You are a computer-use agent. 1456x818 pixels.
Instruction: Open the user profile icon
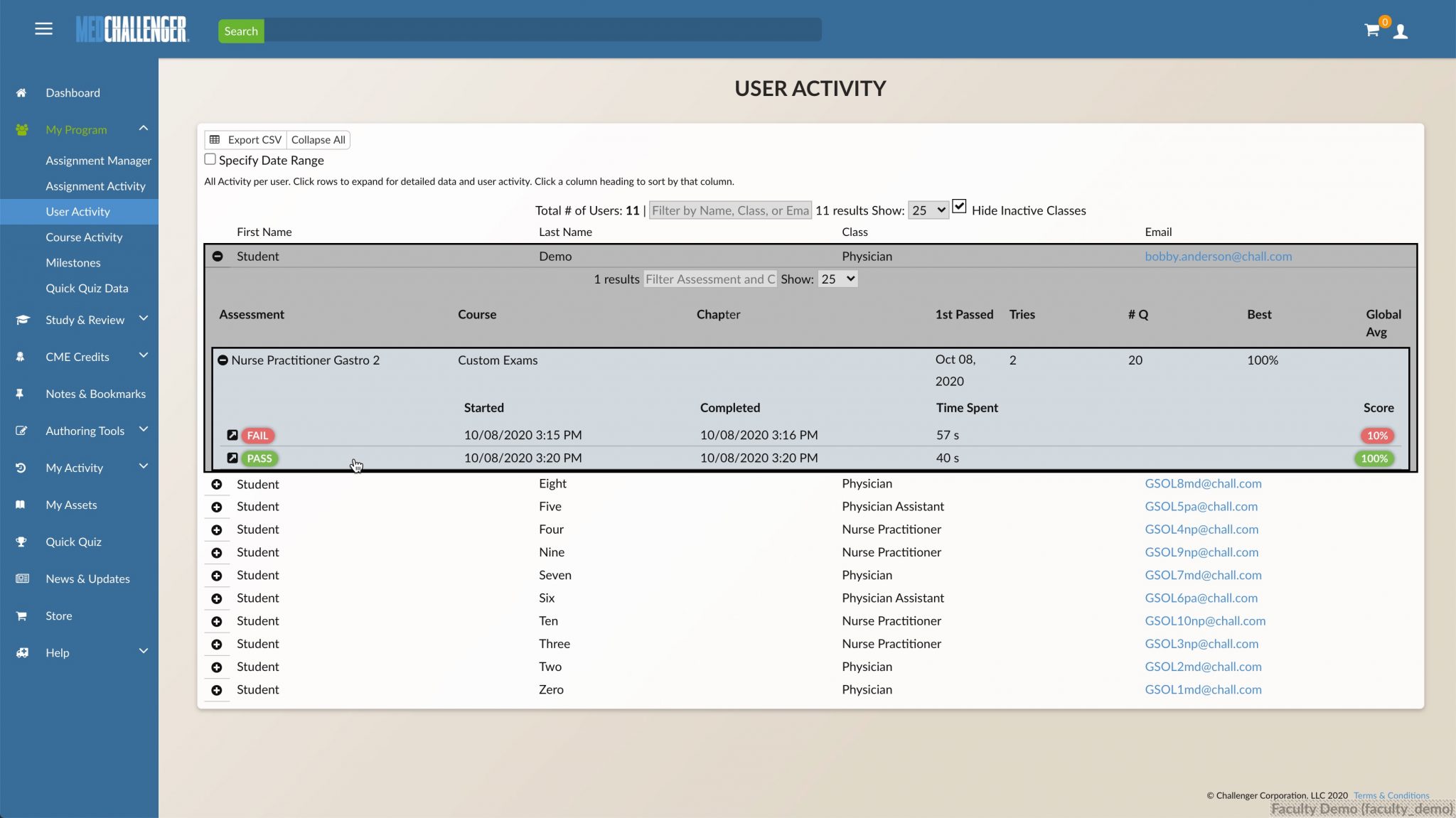pyautogui.click(x=1400, y=31)
